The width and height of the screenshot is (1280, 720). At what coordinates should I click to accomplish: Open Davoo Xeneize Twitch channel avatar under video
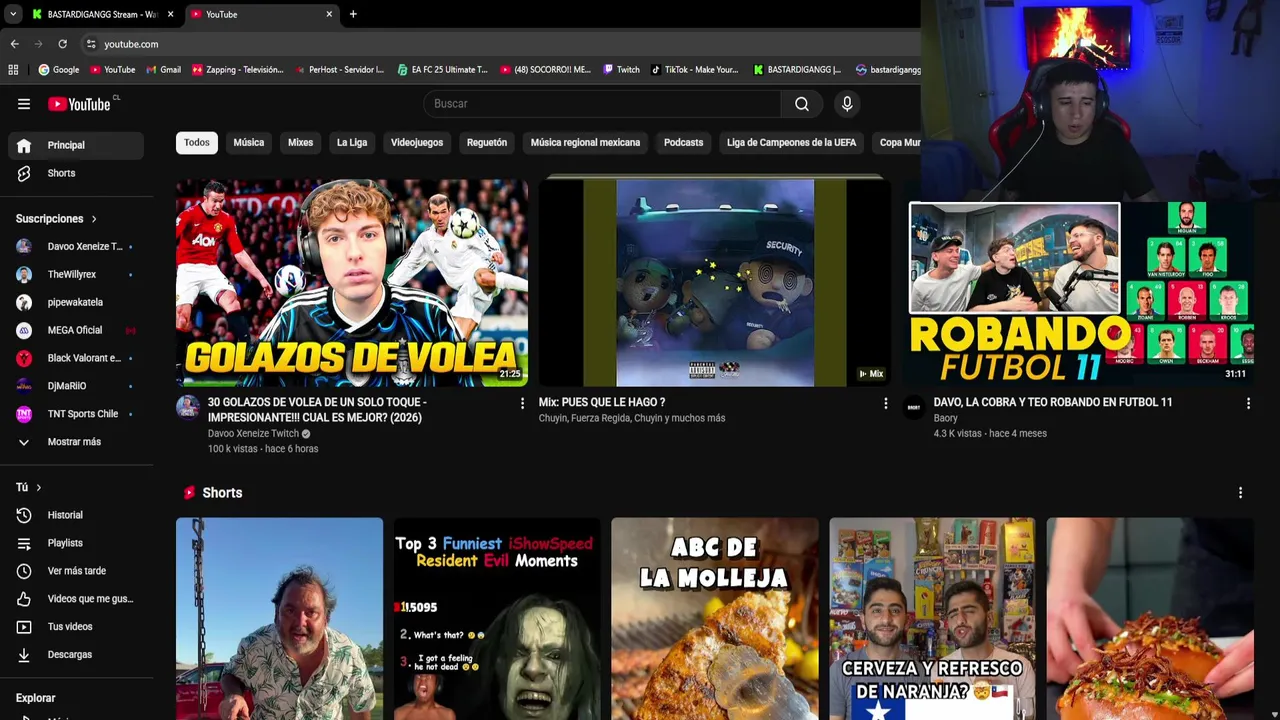pyautogui.click(x=188, y=406)
